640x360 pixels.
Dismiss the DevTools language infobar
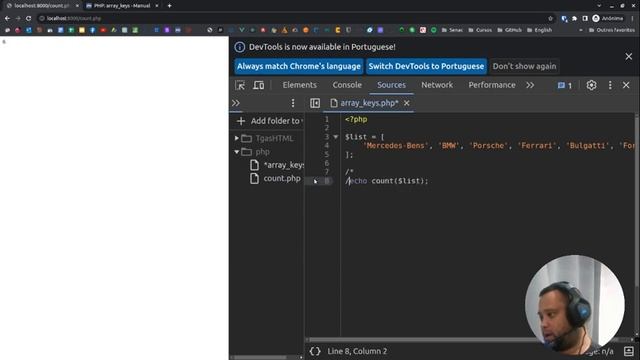click(629, 57)
